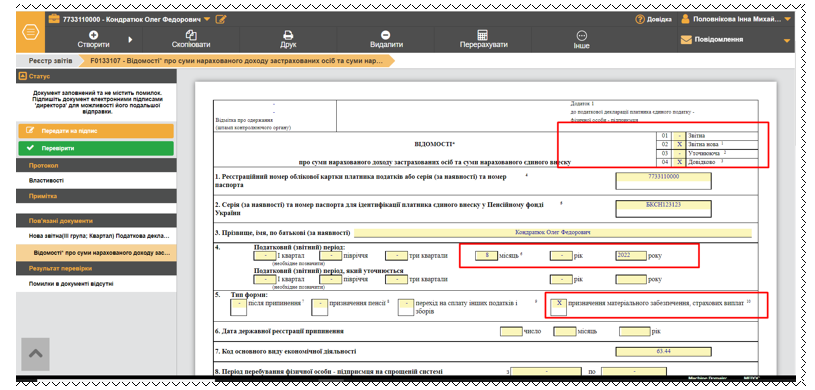This screenshot has height=390, width=815.
Task: Expand the taxpayer selector dropdown arrow
Action: click(x=206, y=19)
